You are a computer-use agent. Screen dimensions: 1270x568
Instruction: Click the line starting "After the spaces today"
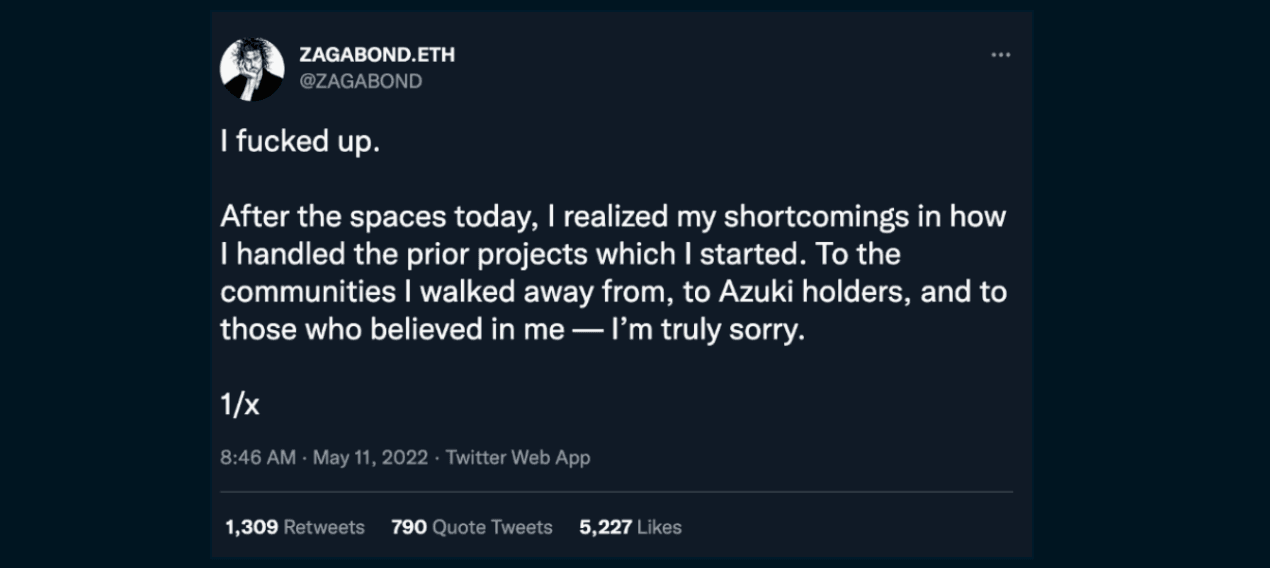click(612, 217)
